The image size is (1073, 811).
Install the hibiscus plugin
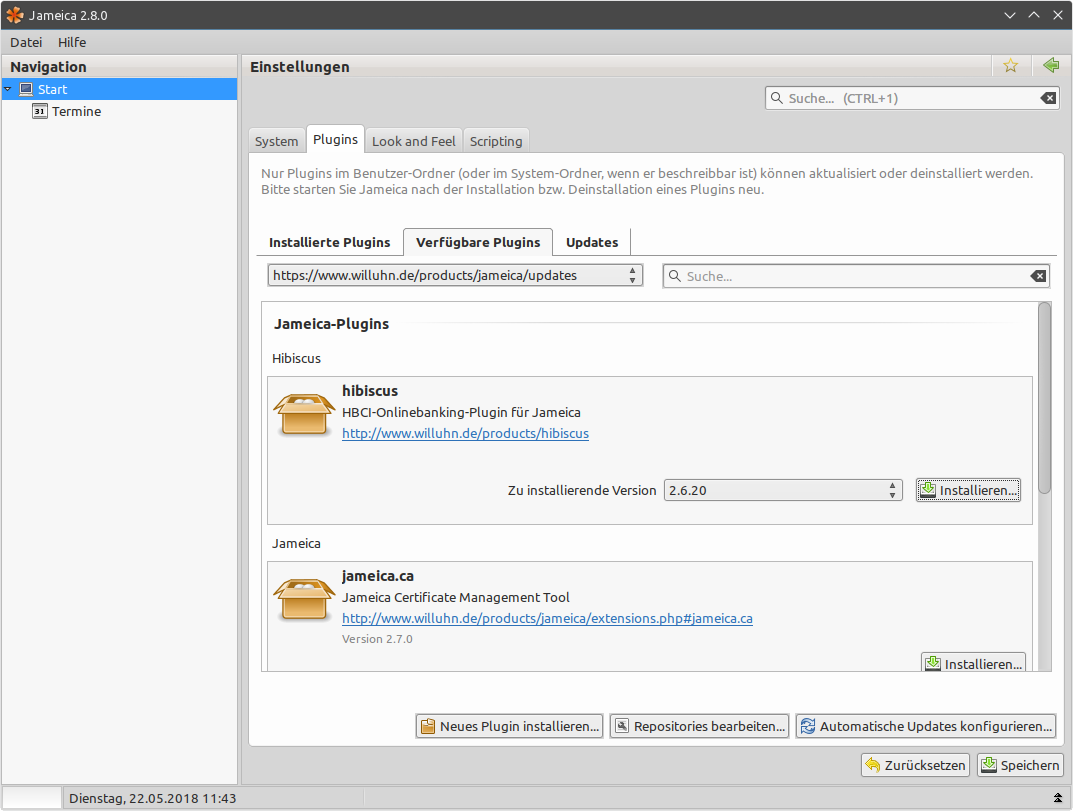pyautogui.click(x=968, y=490)
